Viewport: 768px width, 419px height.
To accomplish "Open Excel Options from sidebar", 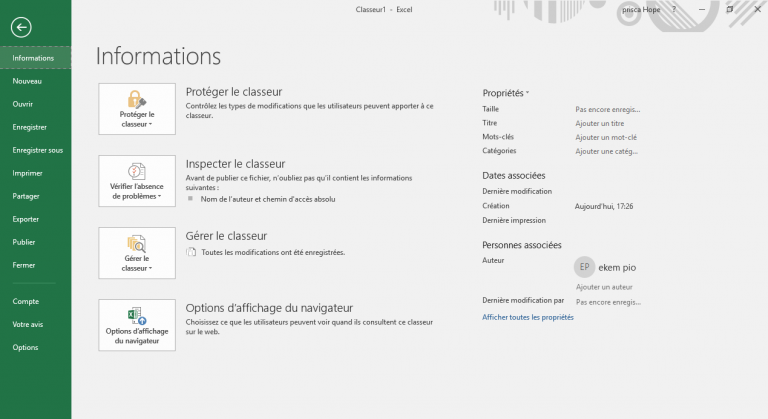I will pyautogui.click(x=25, y=347).
